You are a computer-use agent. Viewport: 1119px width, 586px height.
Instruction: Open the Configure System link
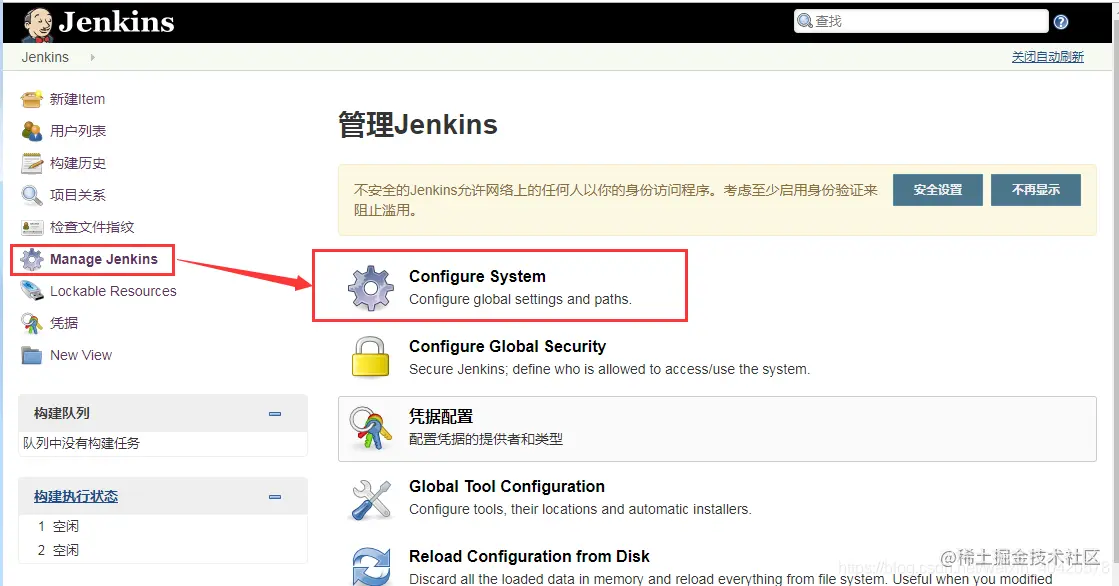(x=477, y=276)
